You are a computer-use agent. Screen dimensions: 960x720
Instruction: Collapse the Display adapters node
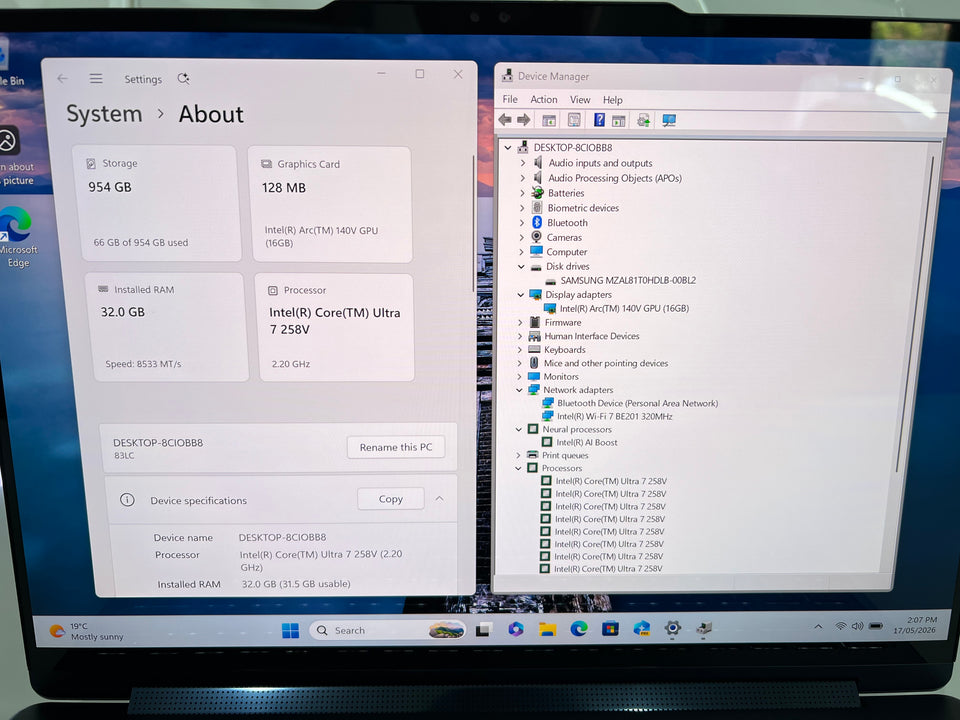pos(520,294)
